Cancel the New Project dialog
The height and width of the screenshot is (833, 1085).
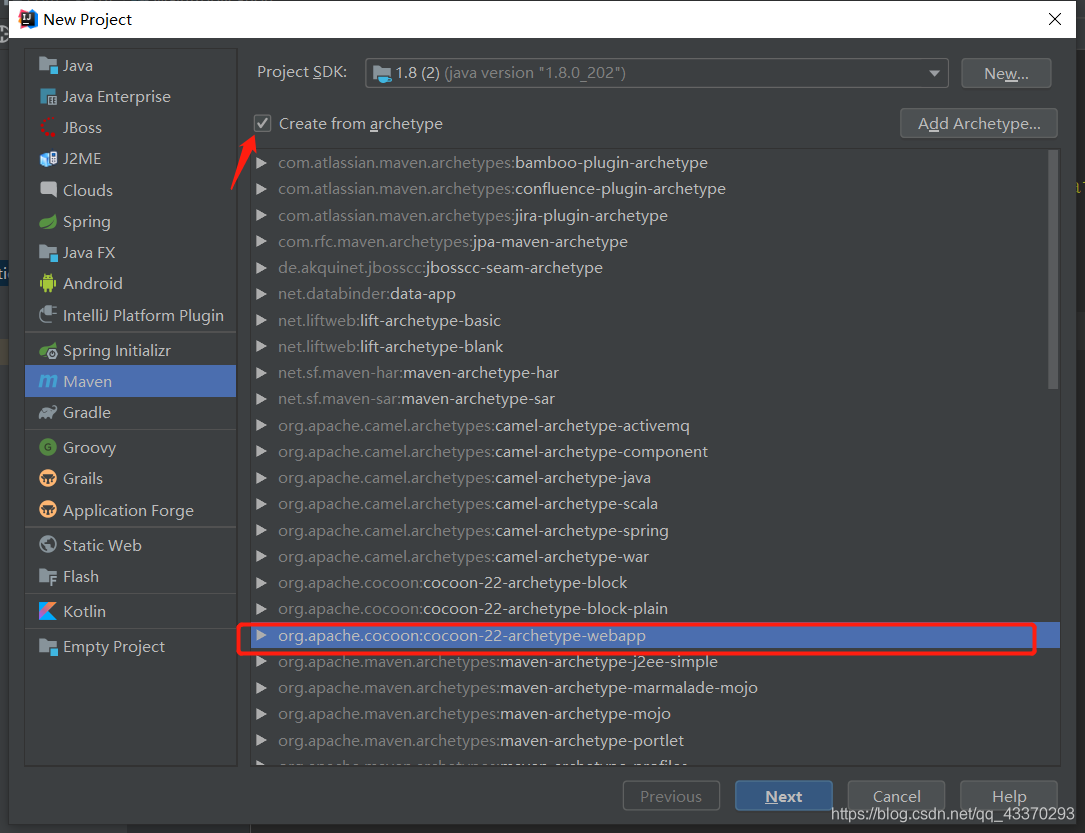point(896,796)
